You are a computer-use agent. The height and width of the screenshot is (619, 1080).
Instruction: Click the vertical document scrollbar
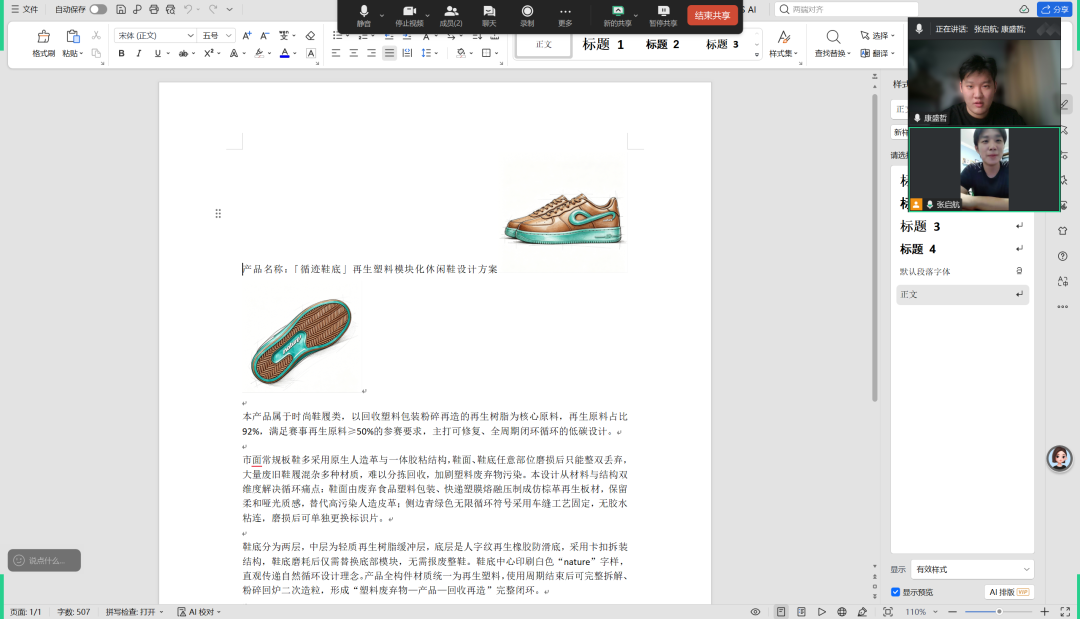pos(875,248)
